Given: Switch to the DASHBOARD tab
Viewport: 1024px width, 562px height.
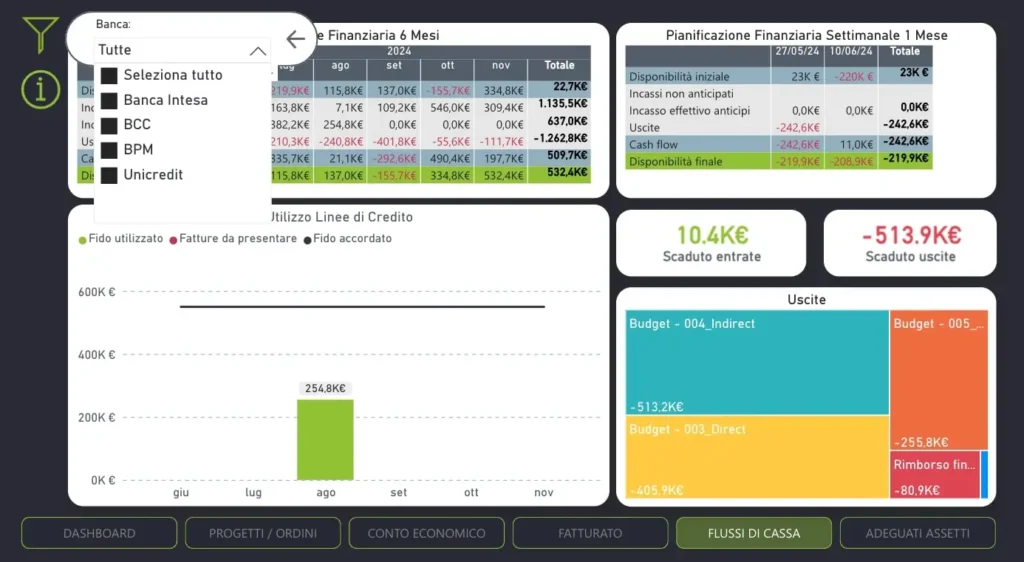Looking at the screenshot, I should (99, 533).
